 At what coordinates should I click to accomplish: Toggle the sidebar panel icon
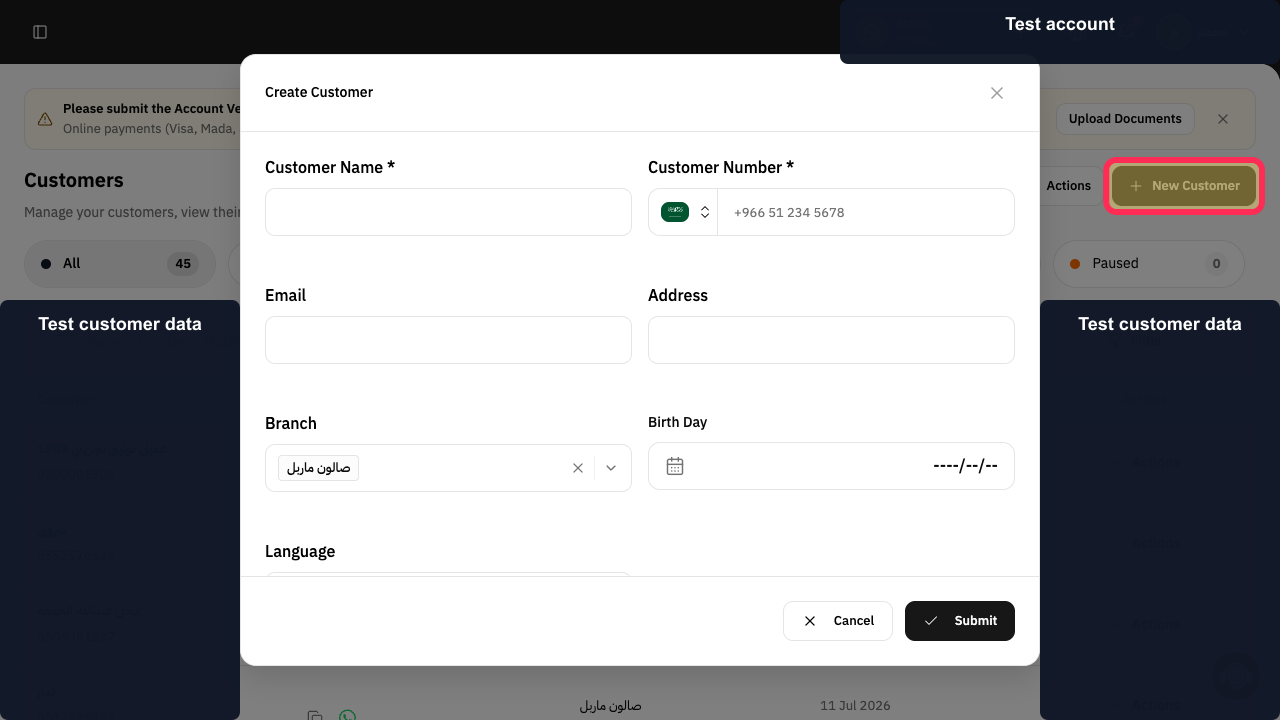pos(40,32)
